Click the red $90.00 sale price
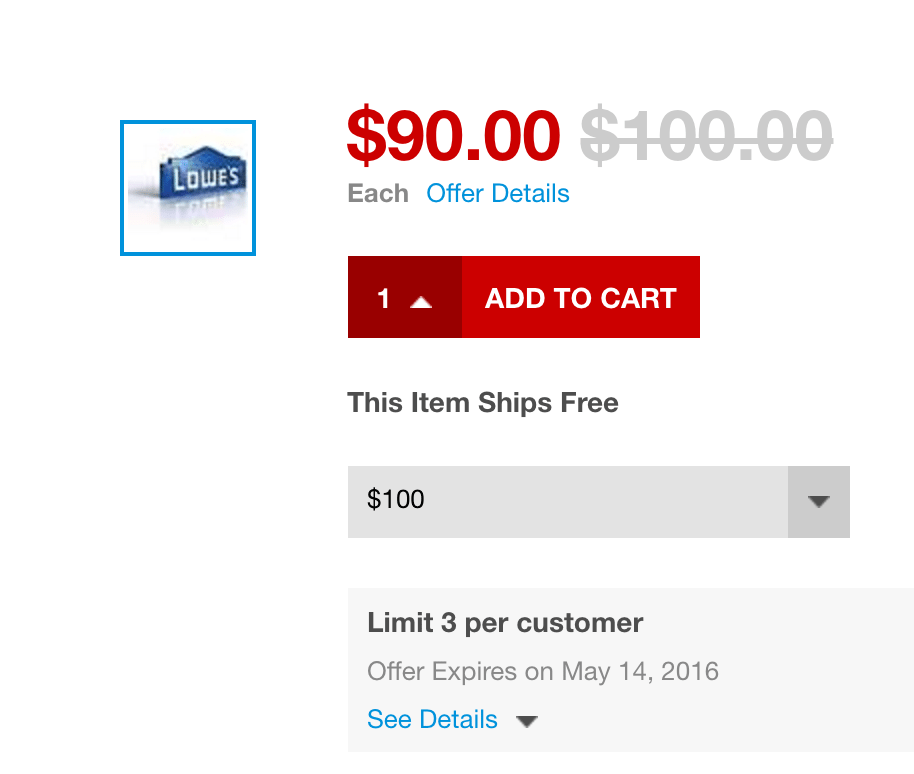 (x=453, y=136)
